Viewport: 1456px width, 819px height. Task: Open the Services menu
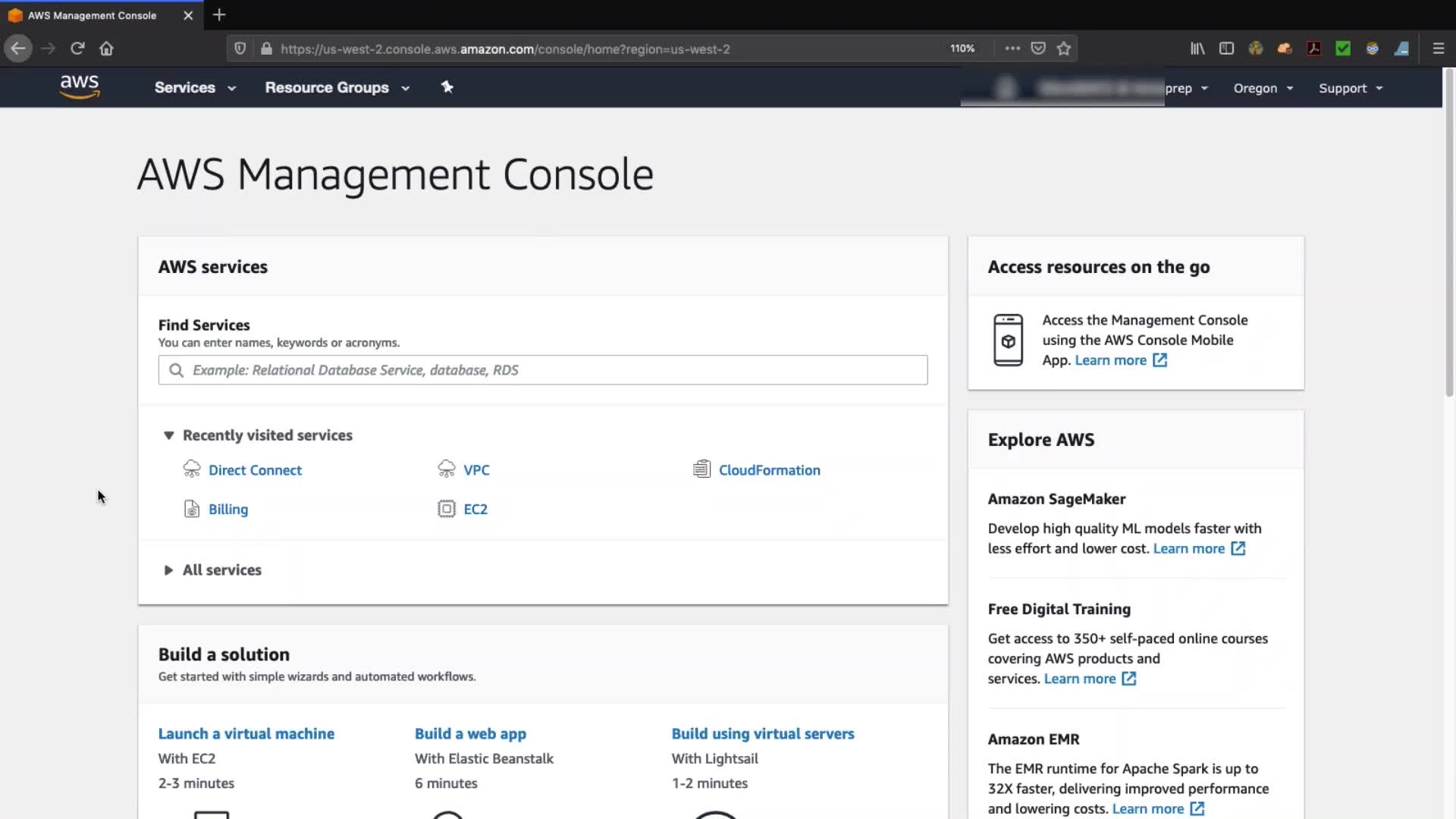coord(195,87)
